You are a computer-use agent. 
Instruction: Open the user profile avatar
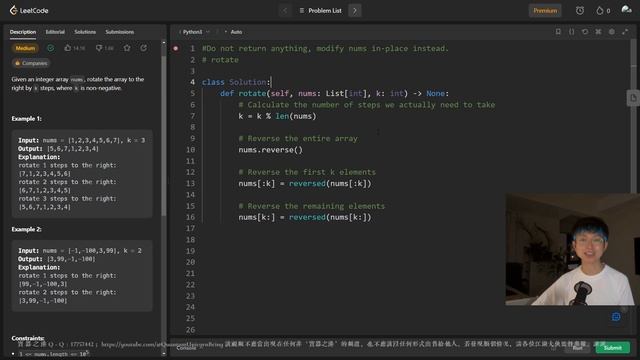click(x=627, y=10)
